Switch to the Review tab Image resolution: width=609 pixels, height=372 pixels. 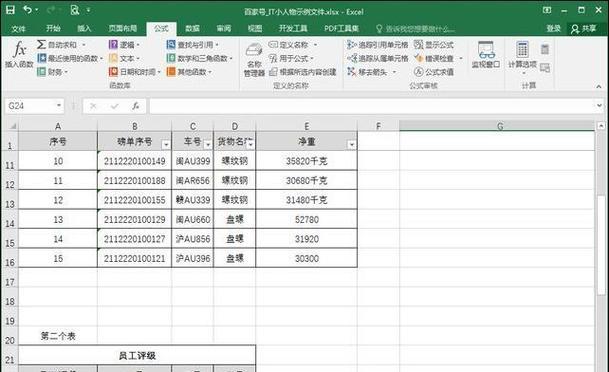tap(224, 28)
